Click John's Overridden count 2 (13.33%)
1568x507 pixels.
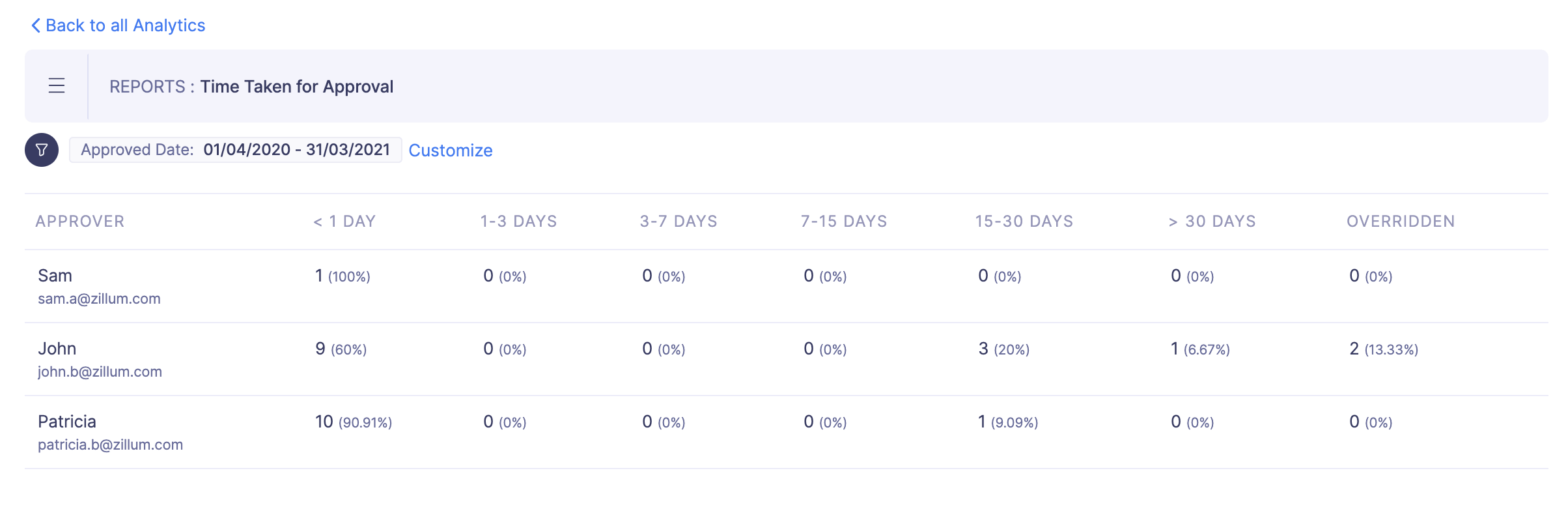[1383, 349]
